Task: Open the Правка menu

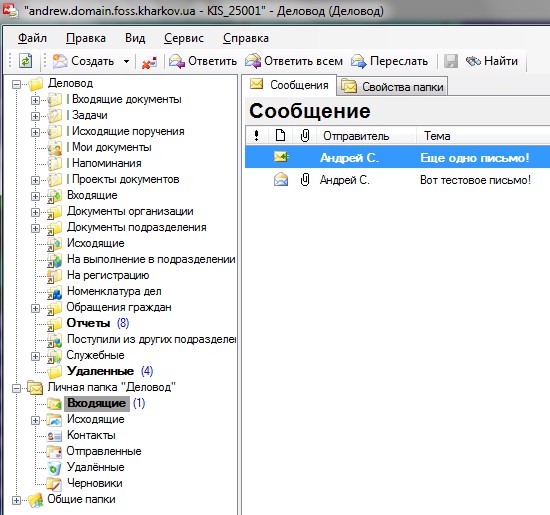Action: (x=86, y=38)
